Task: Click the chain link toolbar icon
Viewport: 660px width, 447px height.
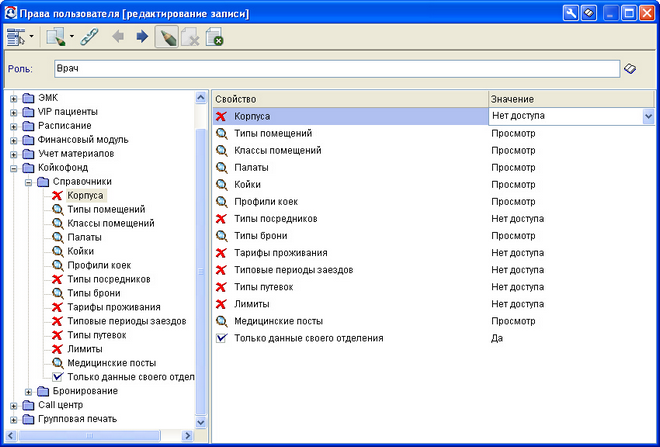Action: (x=89, y=37)
